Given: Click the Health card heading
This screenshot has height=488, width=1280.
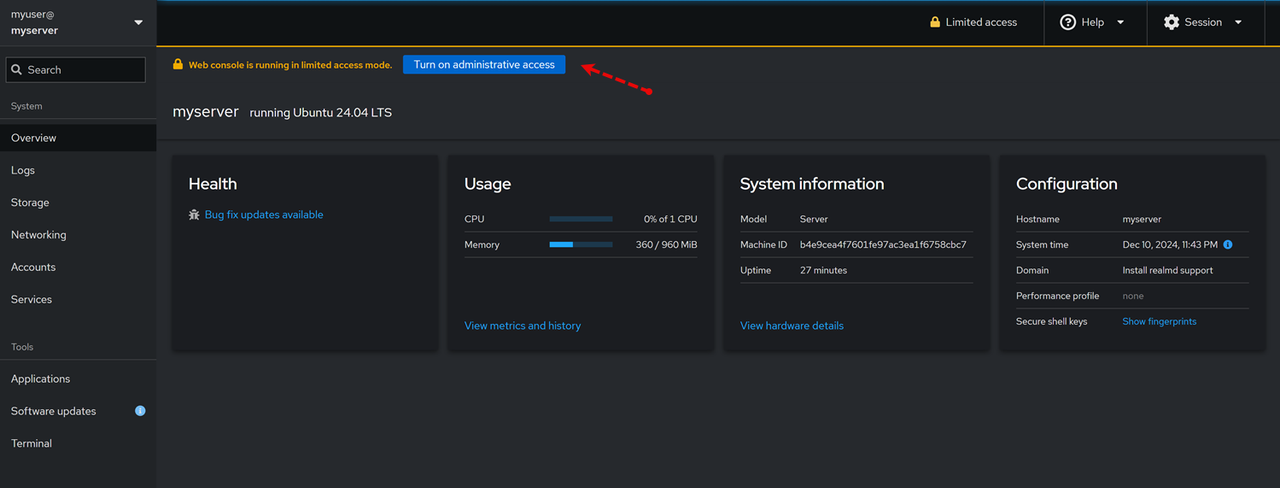Looking at the screenshot, I should click(x=212, y=184).
